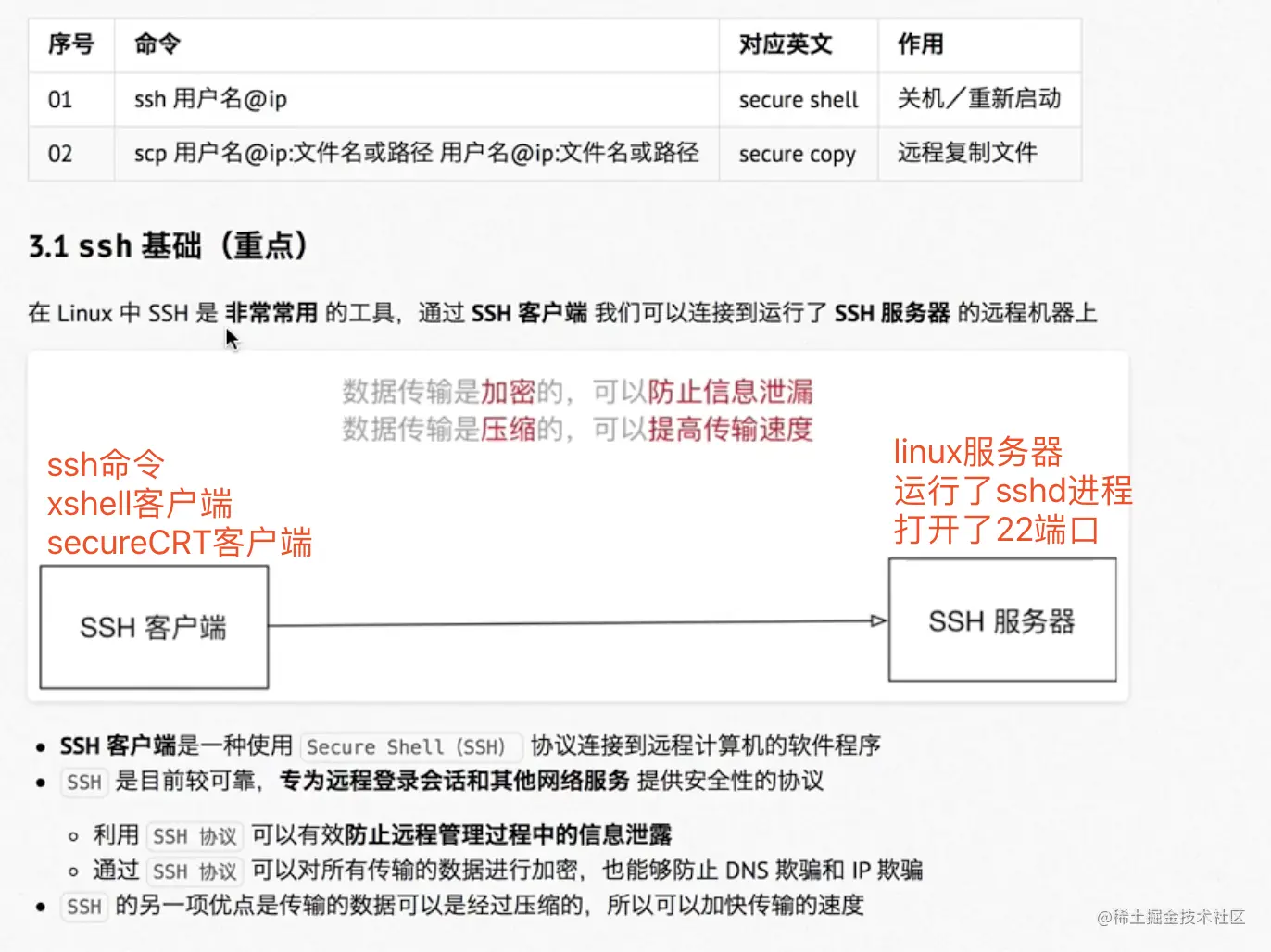Click the orange 'secureCRT客户端' annotation
Screen dimensions: 1271x952
(x=180, y=543)
